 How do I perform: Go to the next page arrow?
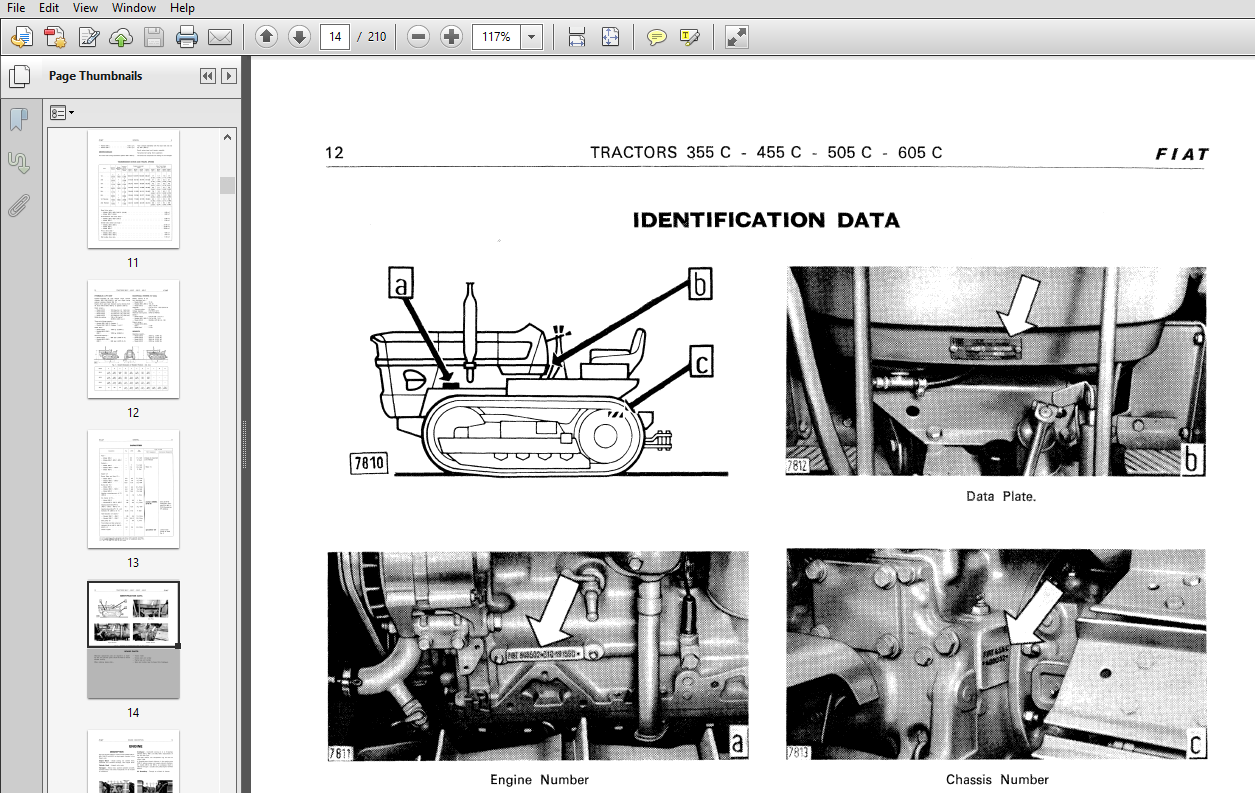point(299,37)
